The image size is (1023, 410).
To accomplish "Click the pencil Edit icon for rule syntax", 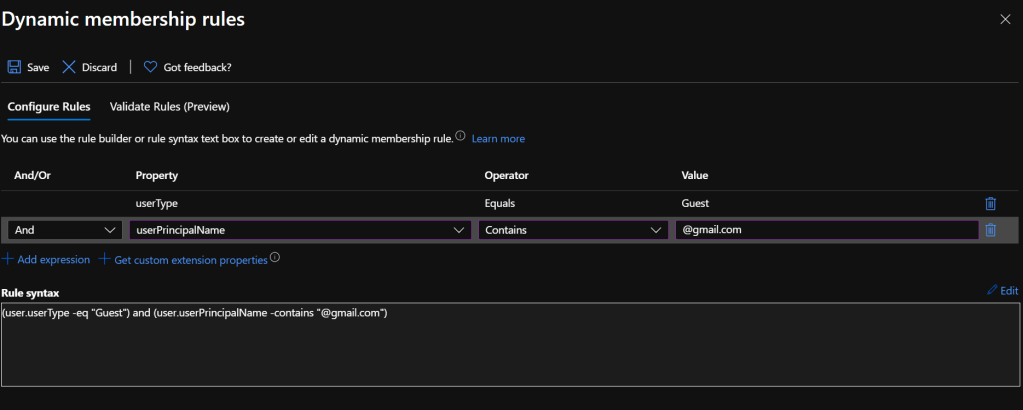I will [992, 290].
